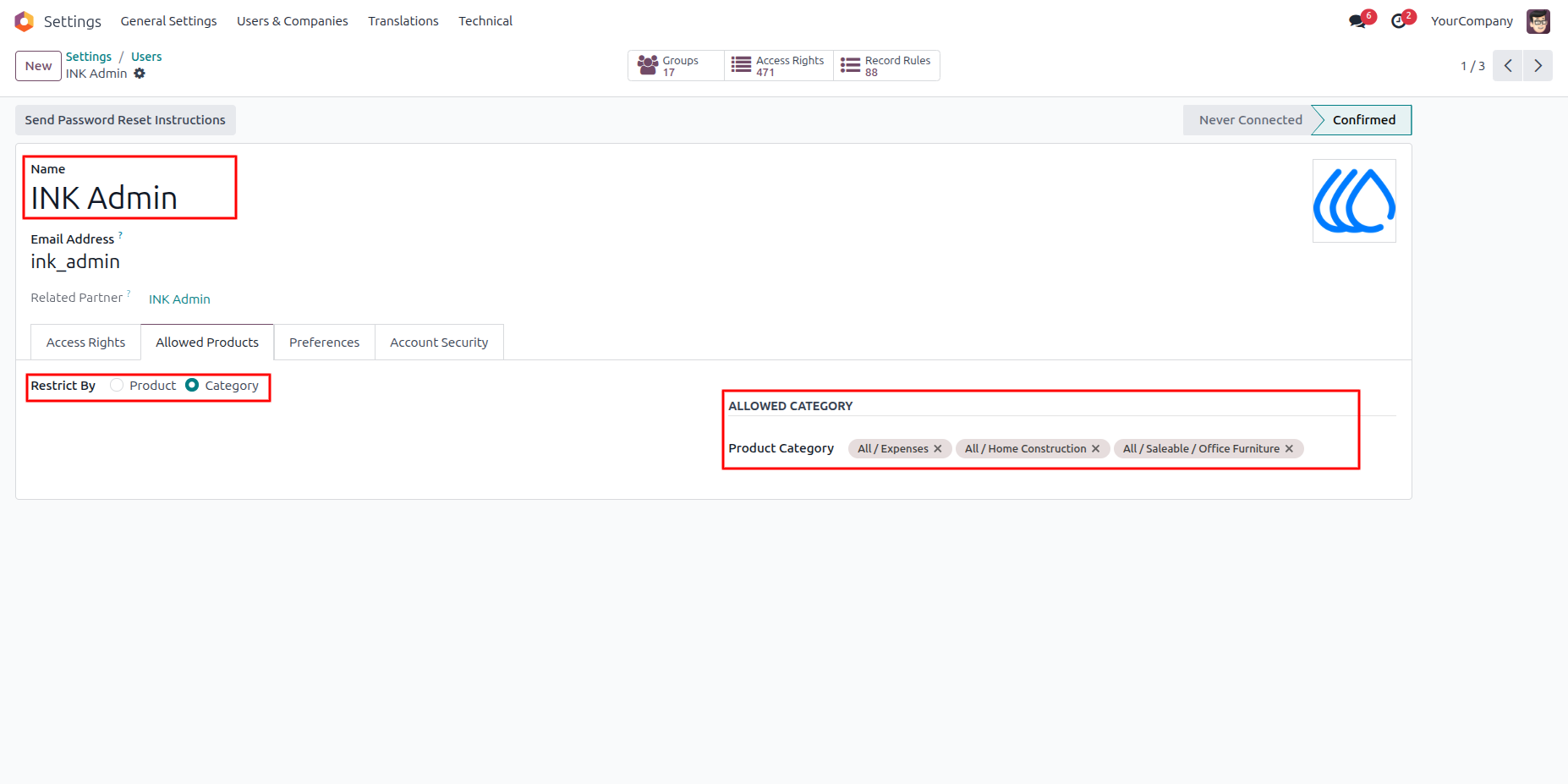Select the Product restrict option
Image resolution: width=1568 pixels, height=784 pixels.
(x=117, y=385)
